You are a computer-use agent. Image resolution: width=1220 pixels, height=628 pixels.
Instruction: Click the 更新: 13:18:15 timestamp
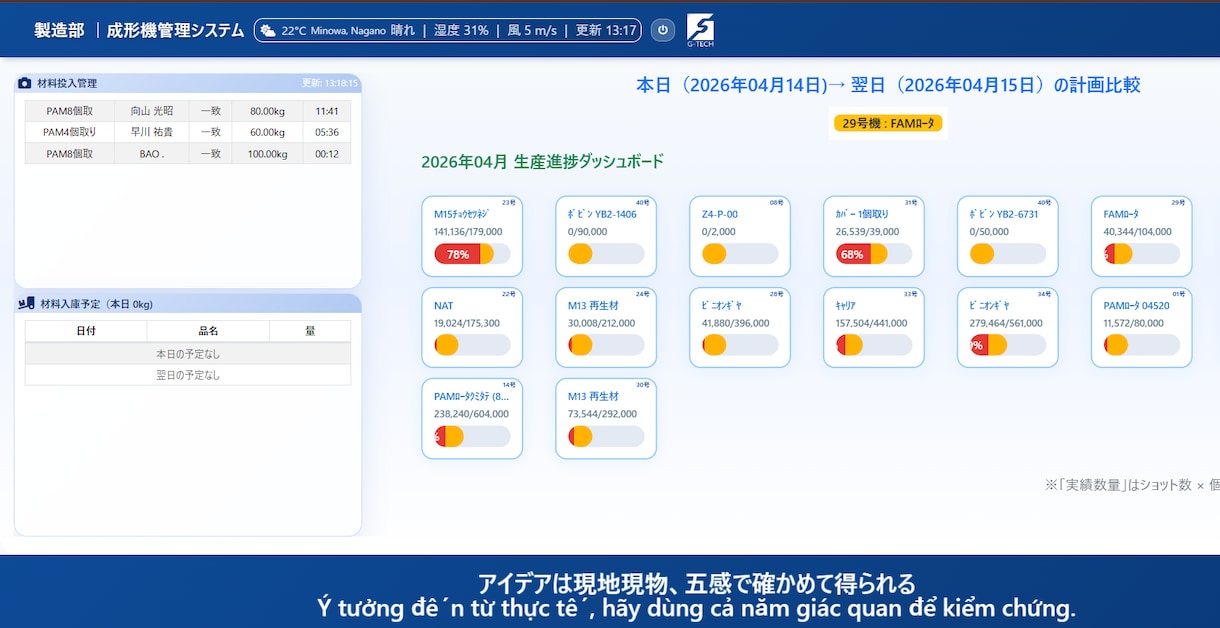pos(330,83)
